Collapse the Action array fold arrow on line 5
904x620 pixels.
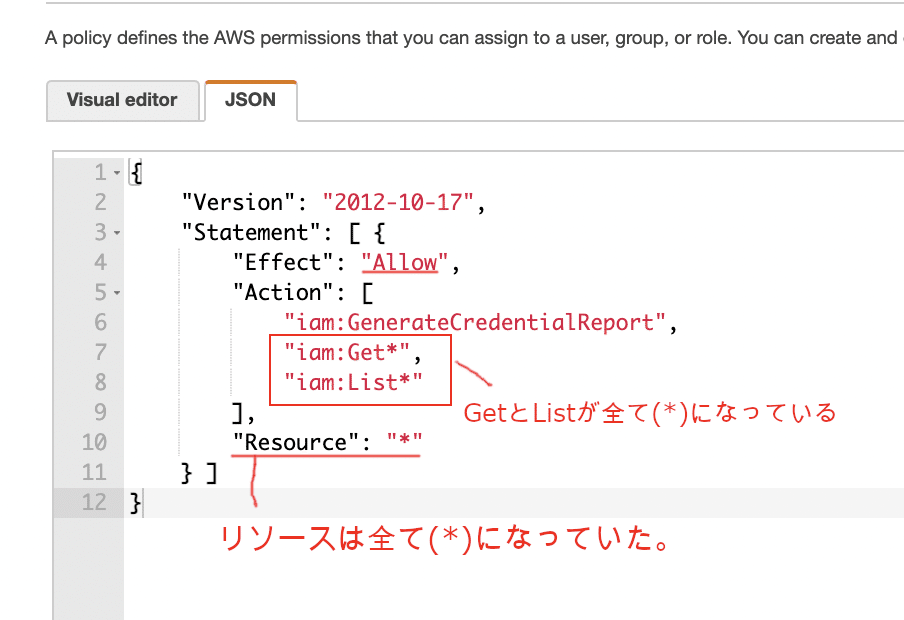[x=117, y=292]
